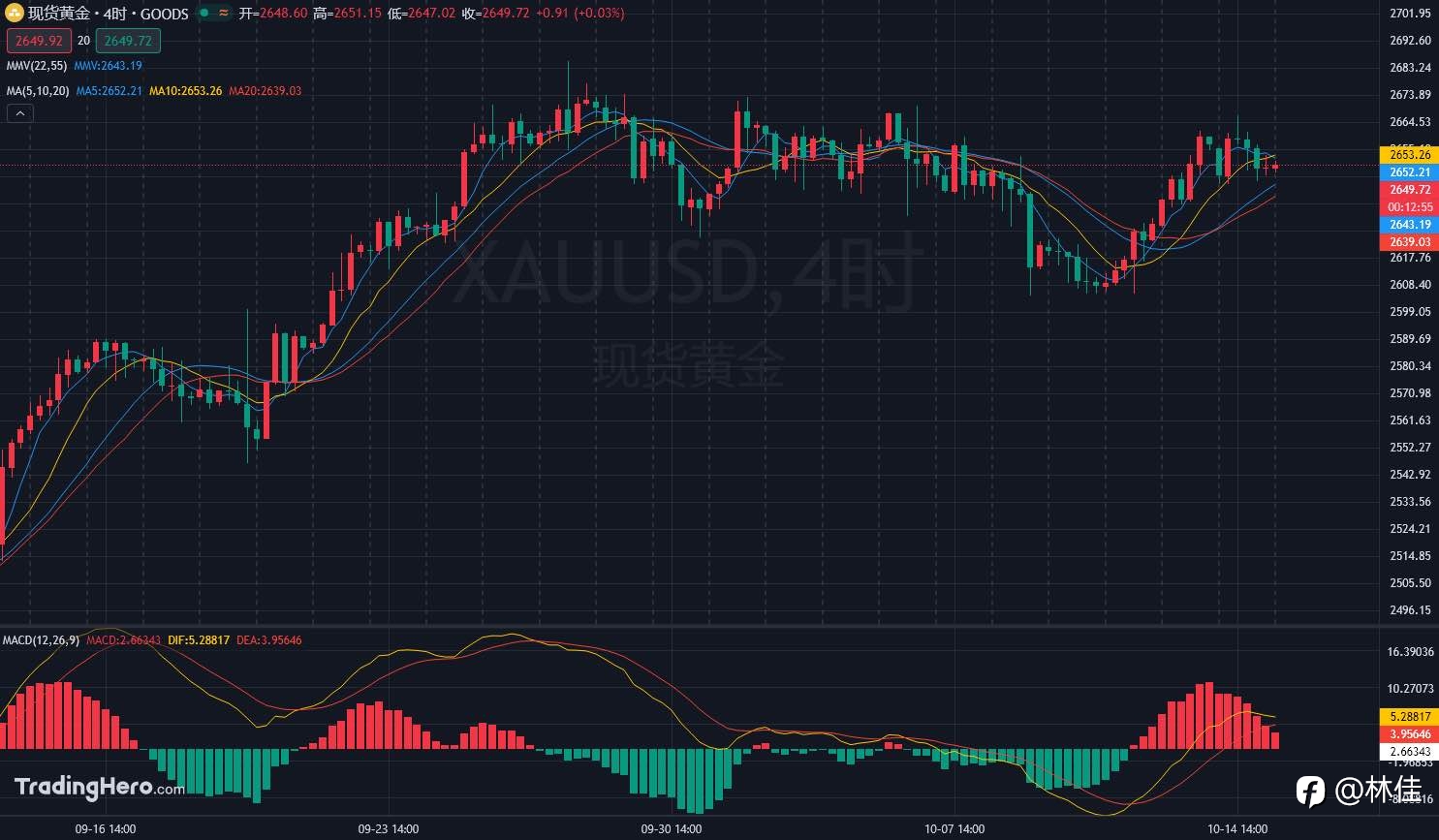Open the TradingHero.com logo link
The height and width of the screenshot is (840, 1439).
point(100,787)
